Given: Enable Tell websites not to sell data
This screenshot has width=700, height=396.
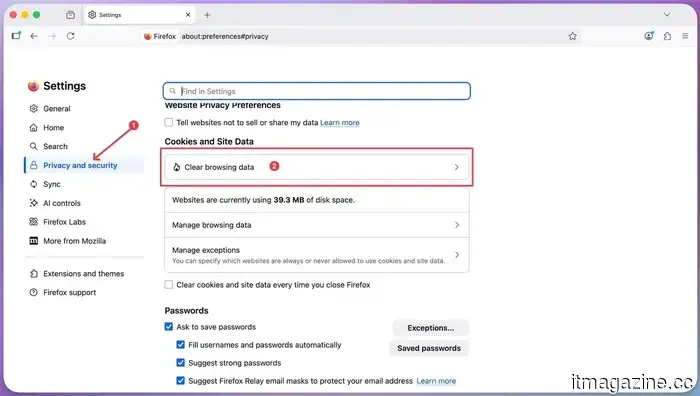Looking at the screenshot, I should (x=168, y=122).
